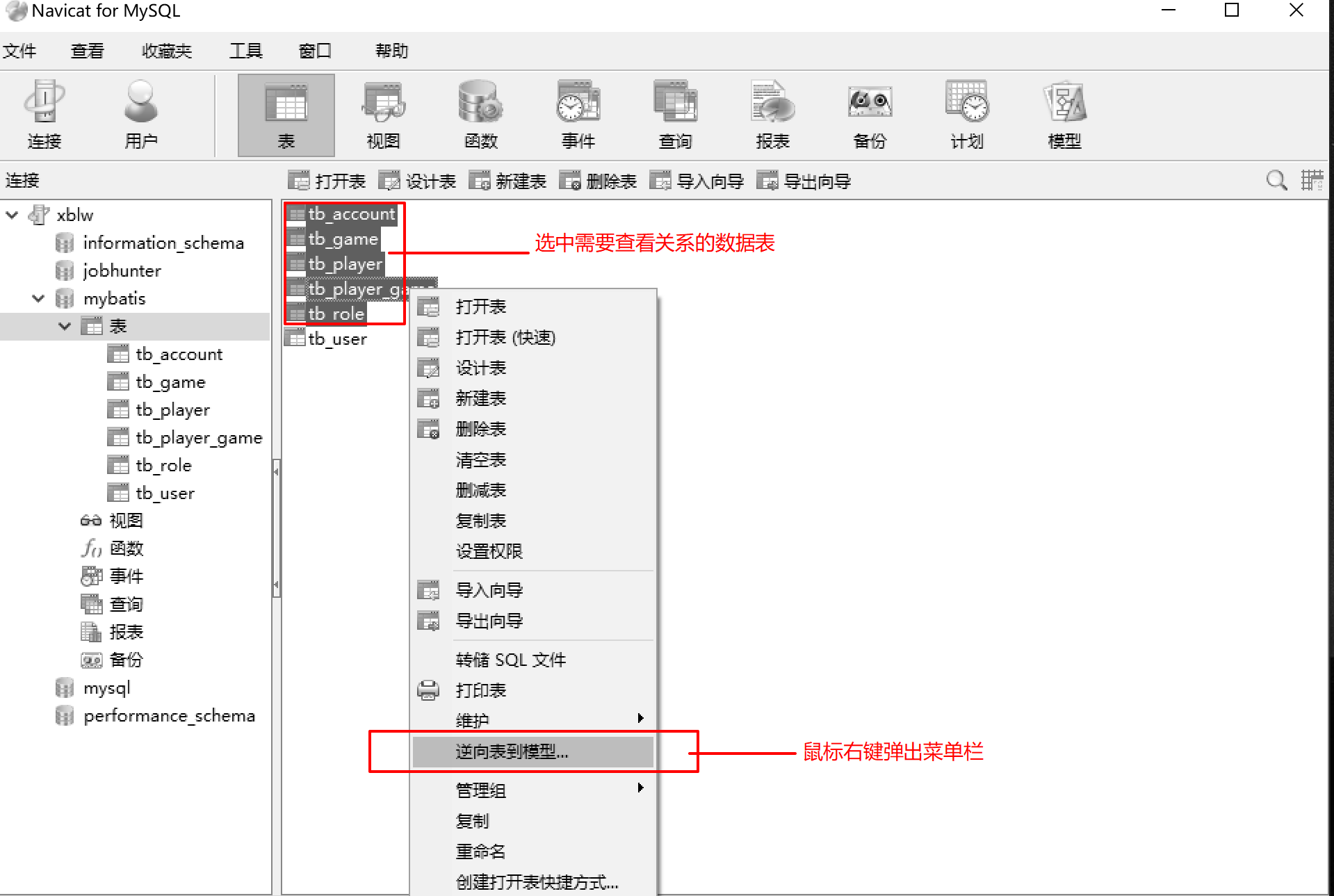1334x896 pixels.
Task: Click 打开表 button in object toolbar
Action: tap(327, 181)
